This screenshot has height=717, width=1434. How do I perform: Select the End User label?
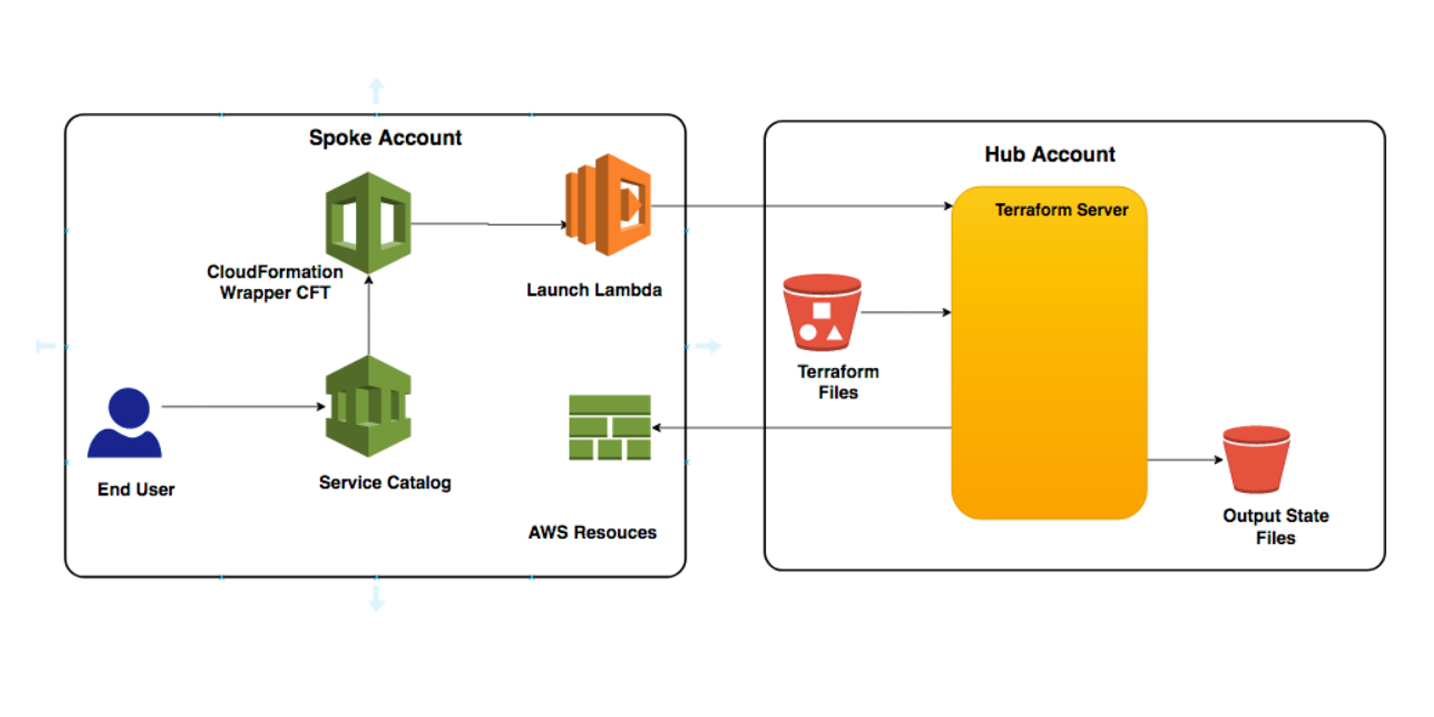[136, 490]
